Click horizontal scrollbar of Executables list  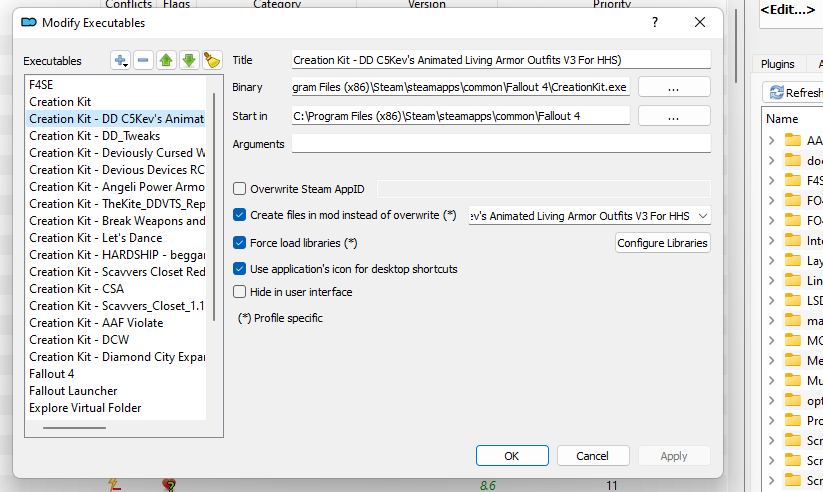click(x=75, y=428)
